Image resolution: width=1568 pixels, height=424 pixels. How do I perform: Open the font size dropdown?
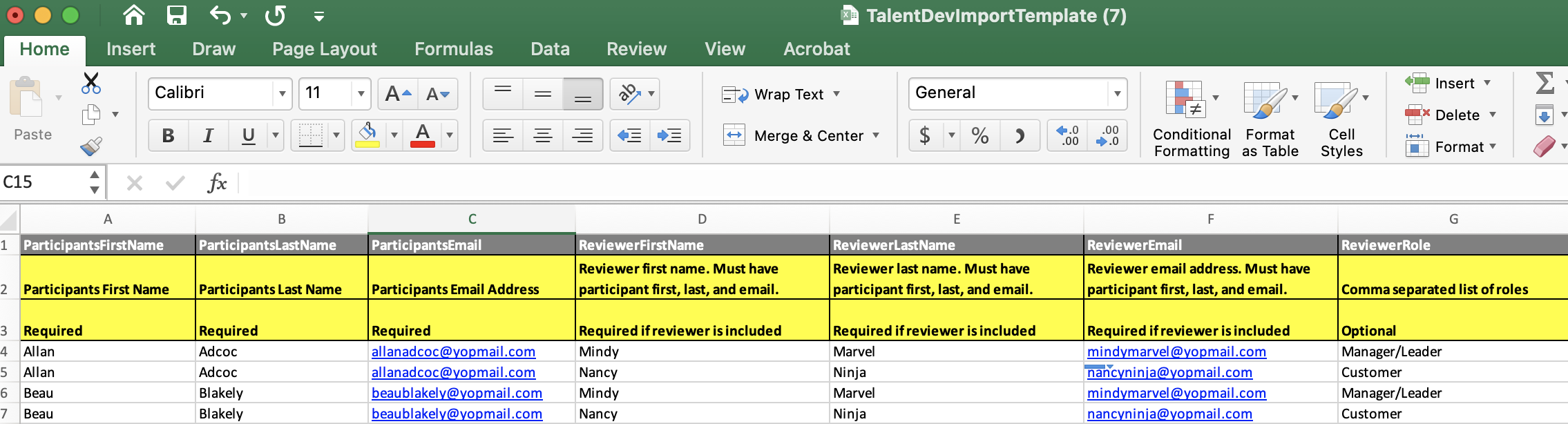[361, 93]
